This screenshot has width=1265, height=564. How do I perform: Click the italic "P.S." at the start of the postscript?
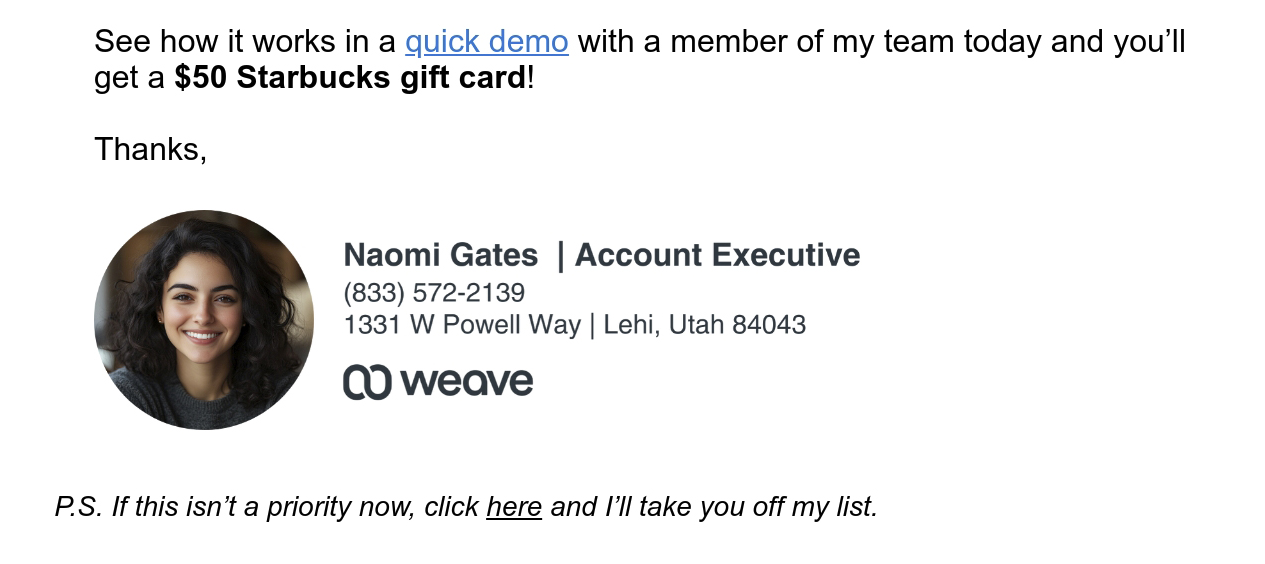click(x=78, y=507)
